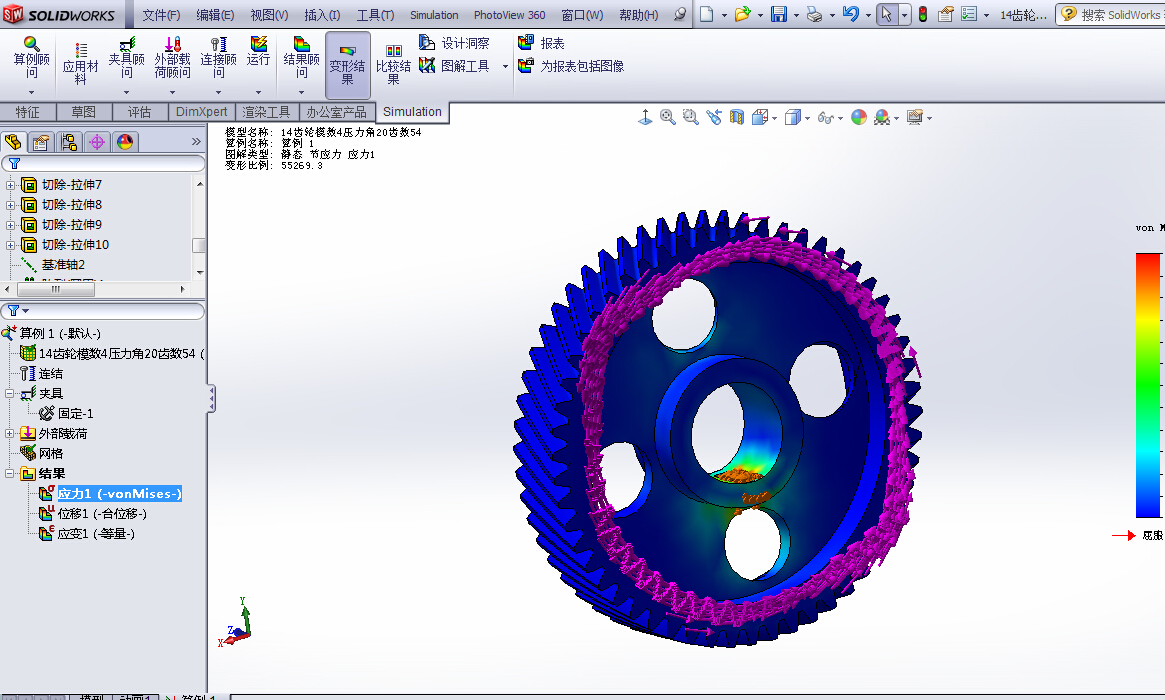This screenshot has height=700, width=1165.
Task: Expand the 夹具顾问 dropdown arrow
Action: [126, 92]
